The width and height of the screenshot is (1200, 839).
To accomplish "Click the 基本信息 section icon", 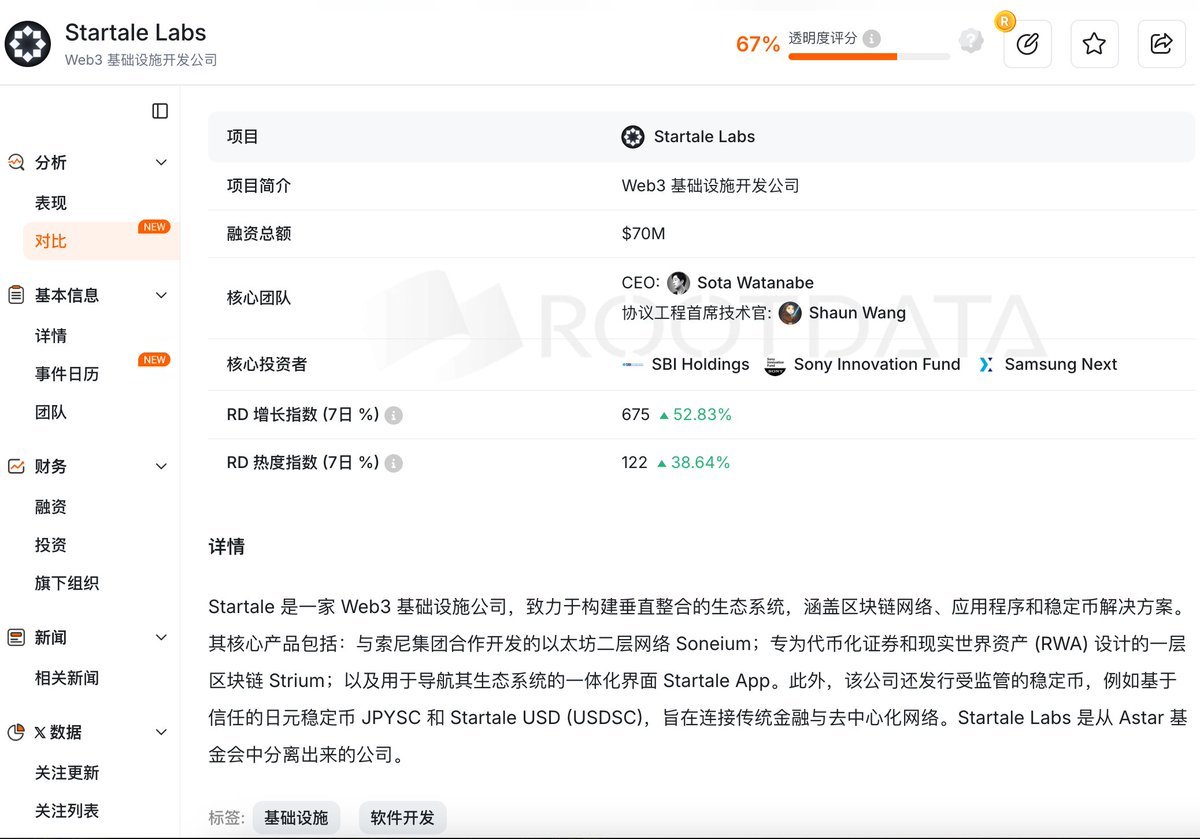I will click(16, 295).
